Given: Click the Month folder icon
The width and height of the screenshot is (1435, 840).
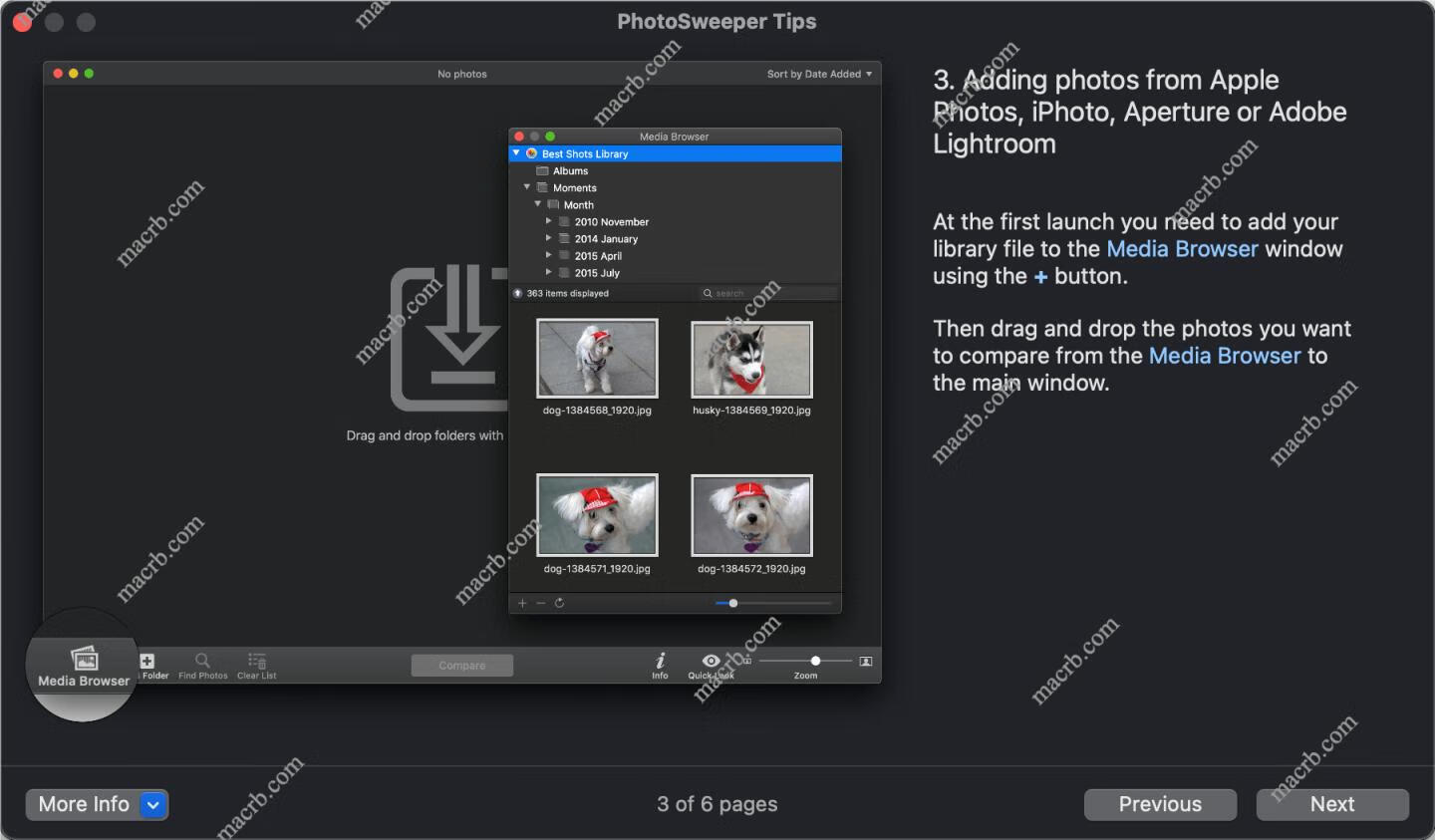Looking at the screenshot, I should pyautogui.click(x=553, y=204).
